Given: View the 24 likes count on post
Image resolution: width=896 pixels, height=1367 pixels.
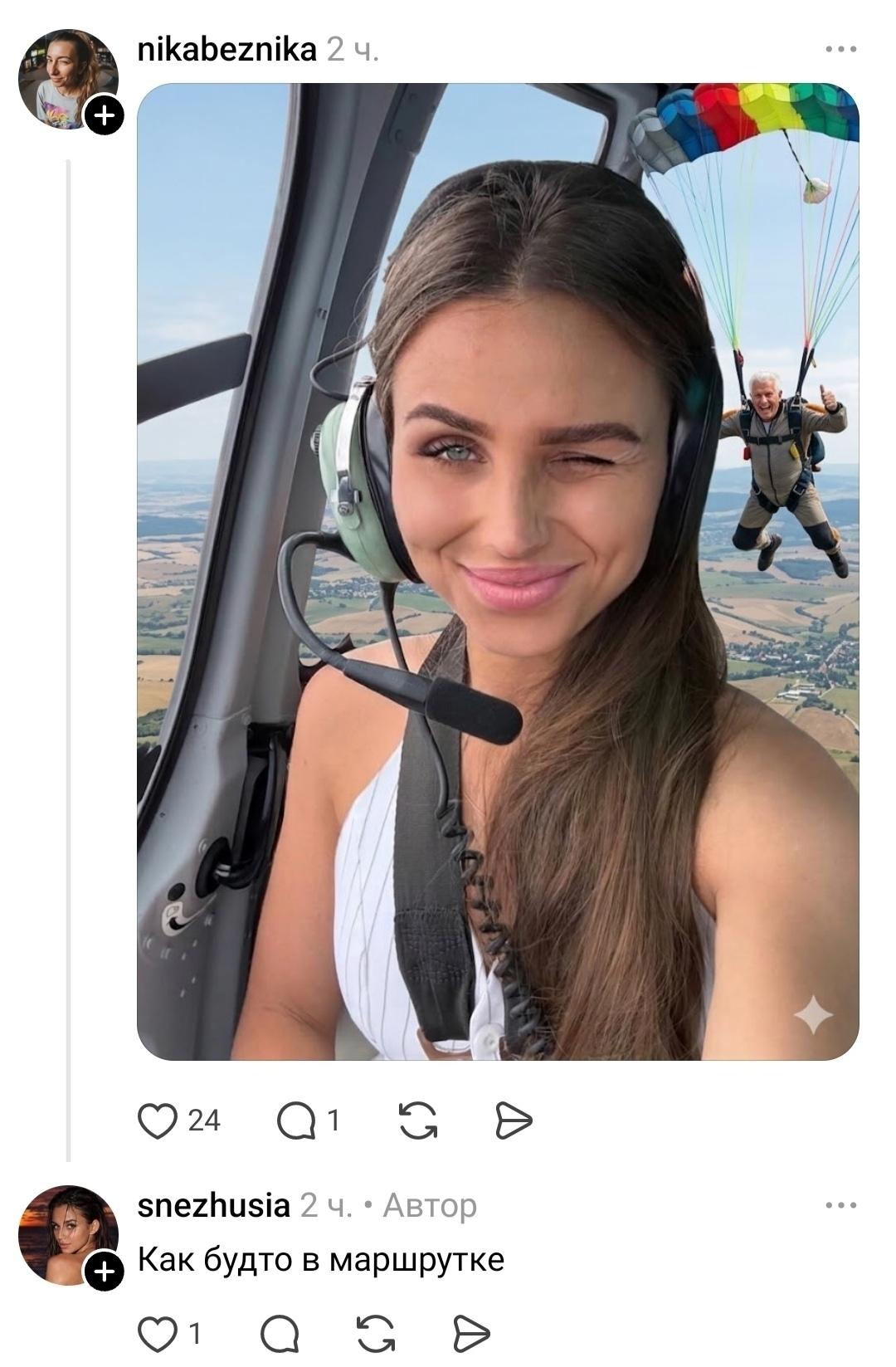Looking at the screenshot, I should [204, 1121].
